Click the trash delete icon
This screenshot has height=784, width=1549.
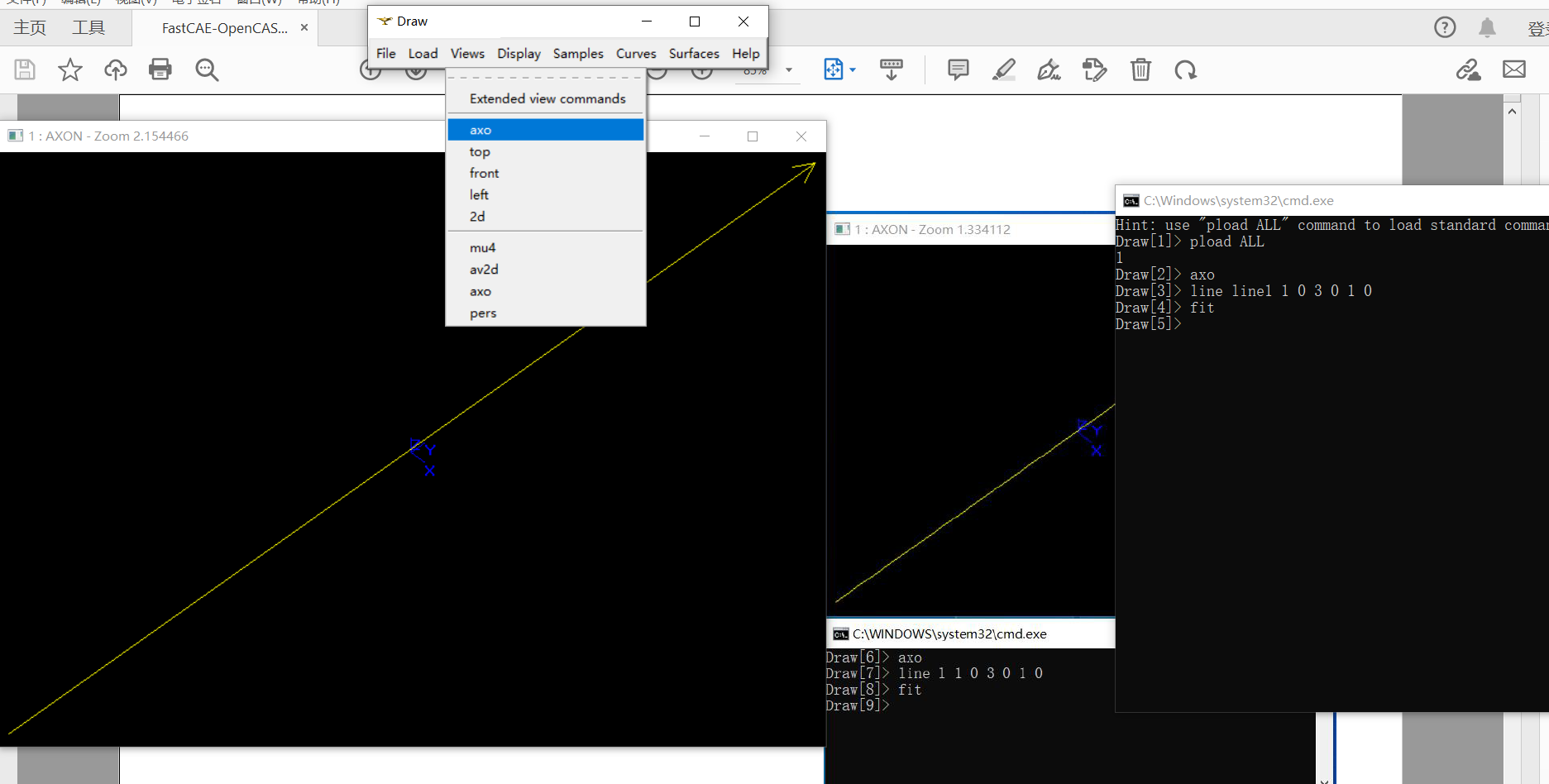[x=1140, y=69]
